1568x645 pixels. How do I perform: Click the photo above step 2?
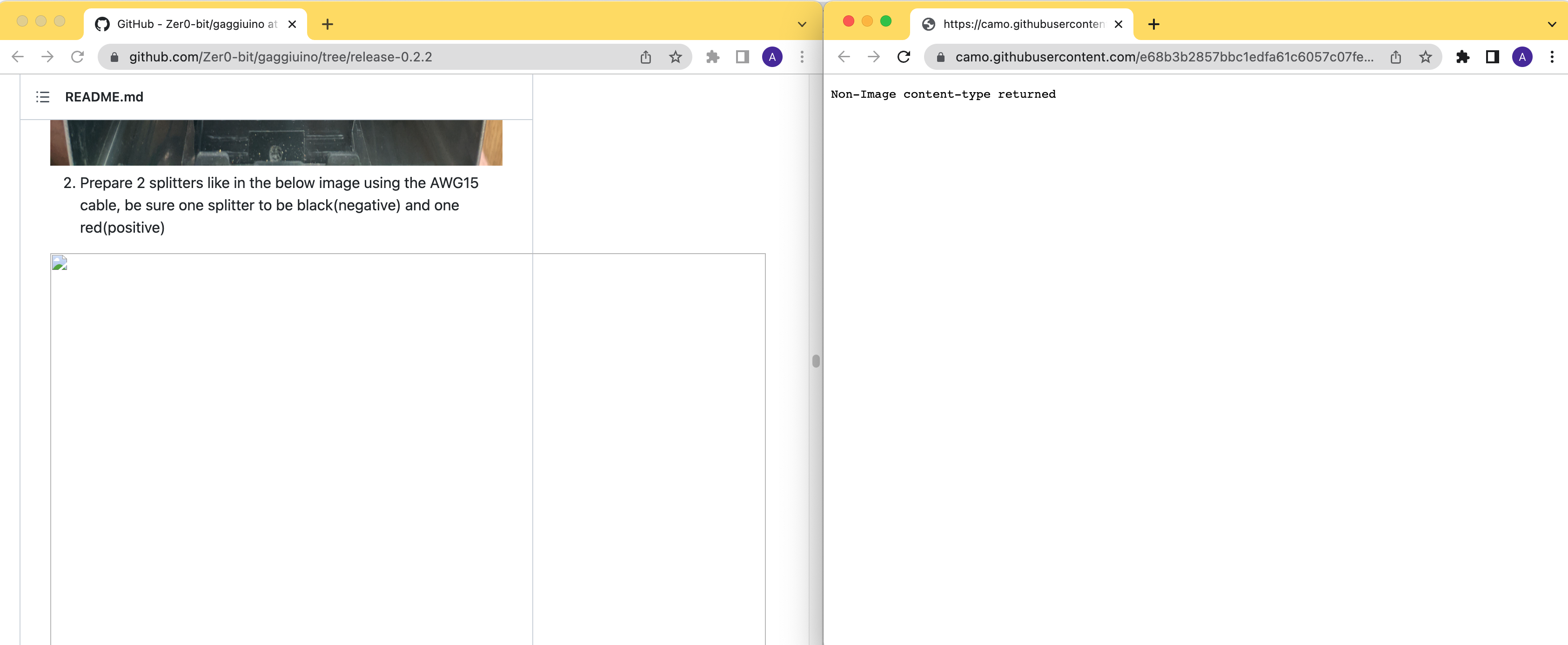(x=276, y=142)
